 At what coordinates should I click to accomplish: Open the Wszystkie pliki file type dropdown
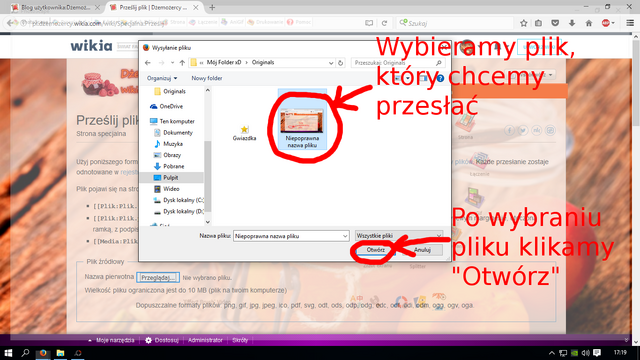[399, 236]
